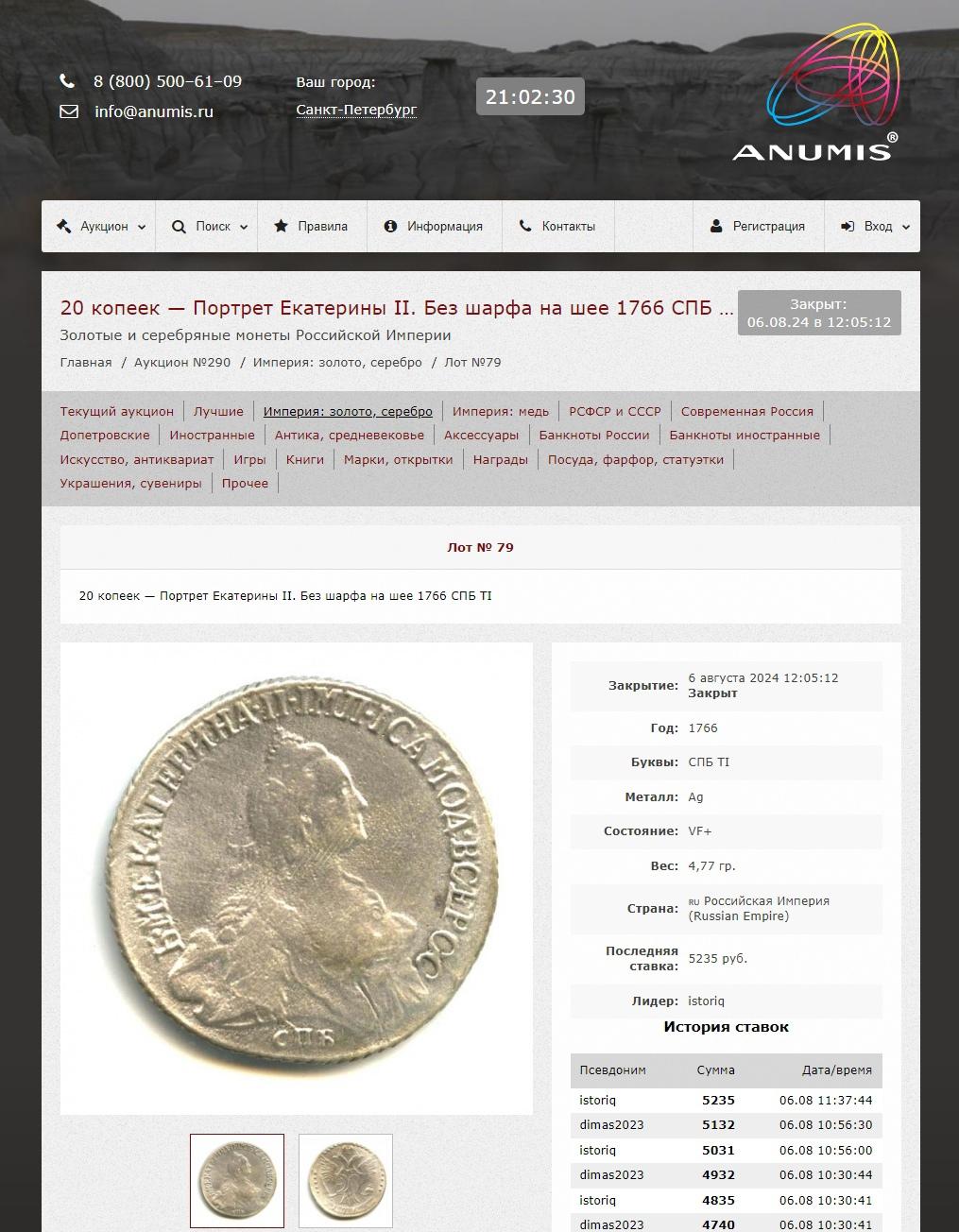959x1232 pixels.
Task: Click the magnifier icon beside Поиск
Action: 179,227
